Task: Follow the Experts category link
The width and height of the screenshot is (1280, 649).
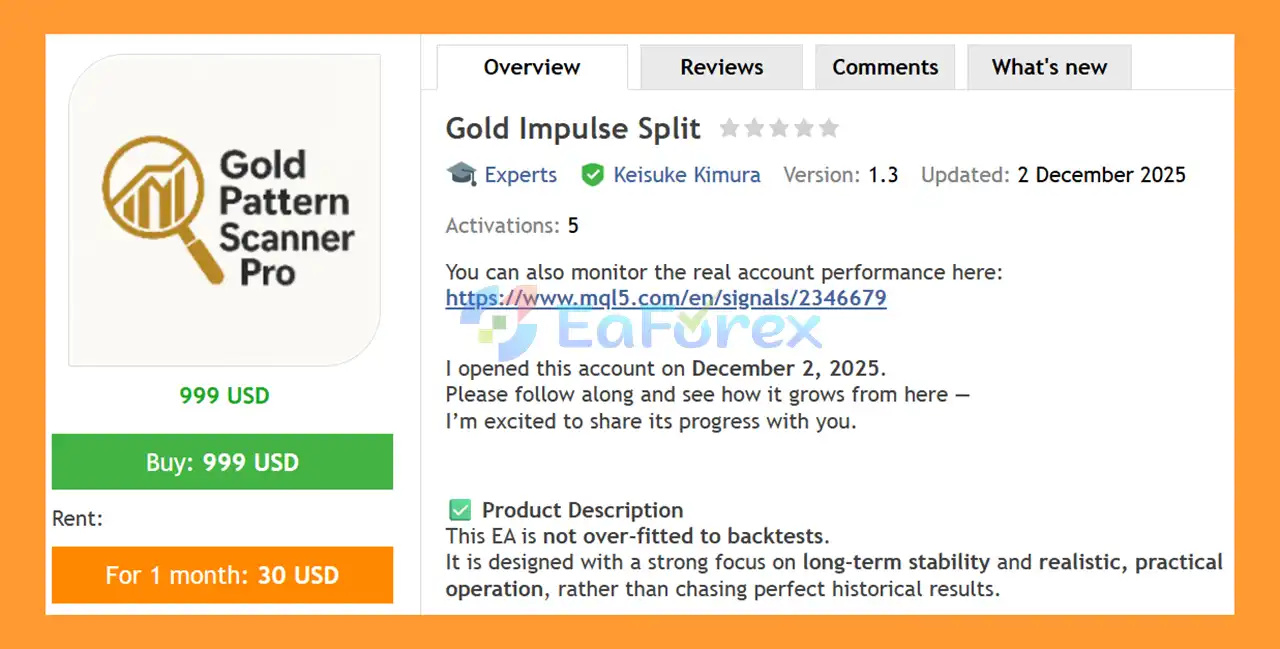Action: point(520,175)
